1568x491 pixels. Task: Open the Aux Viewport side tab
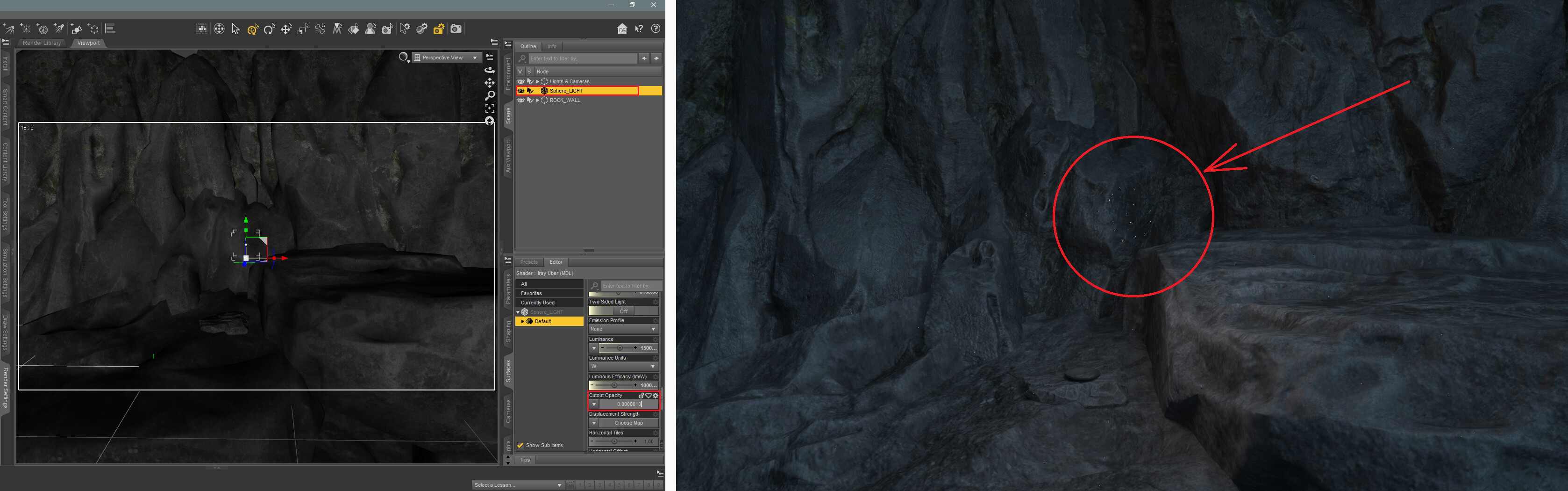(508, 156)
